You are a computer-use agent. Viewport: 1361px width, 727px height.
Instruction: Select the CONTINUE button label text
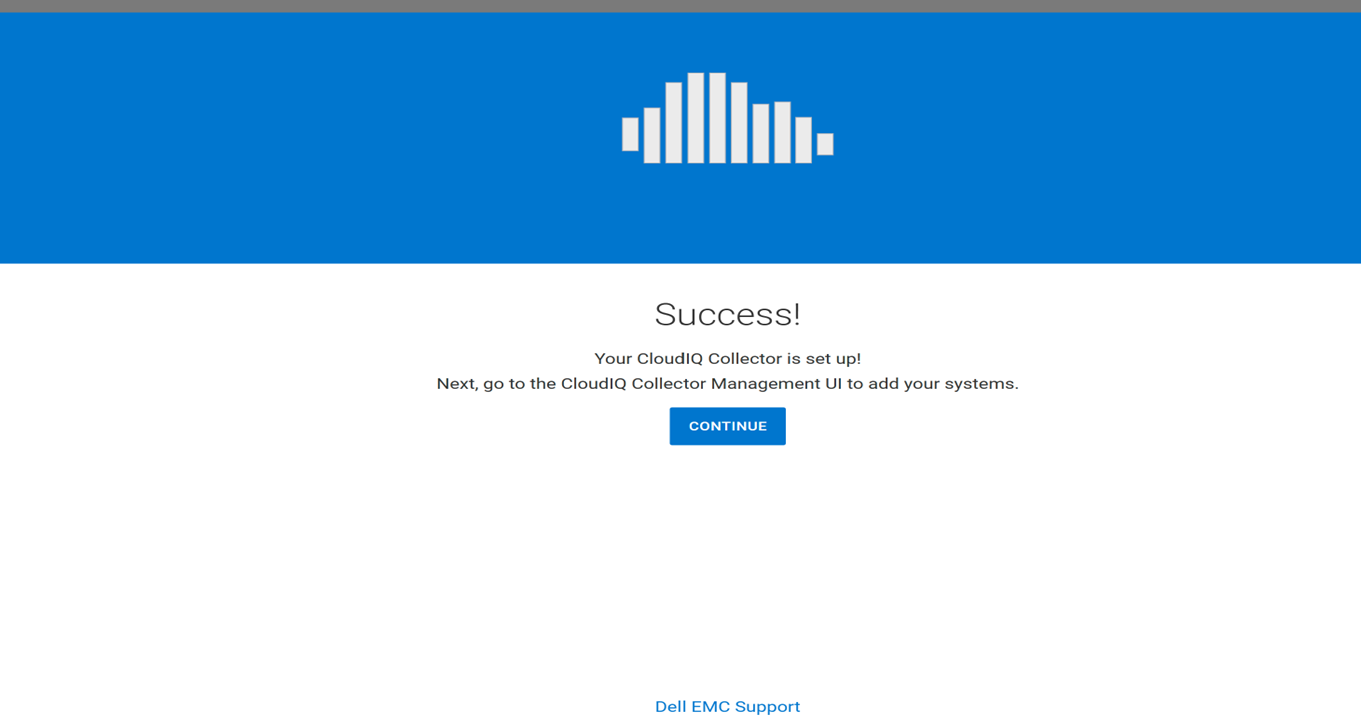(x=727, y=425)
